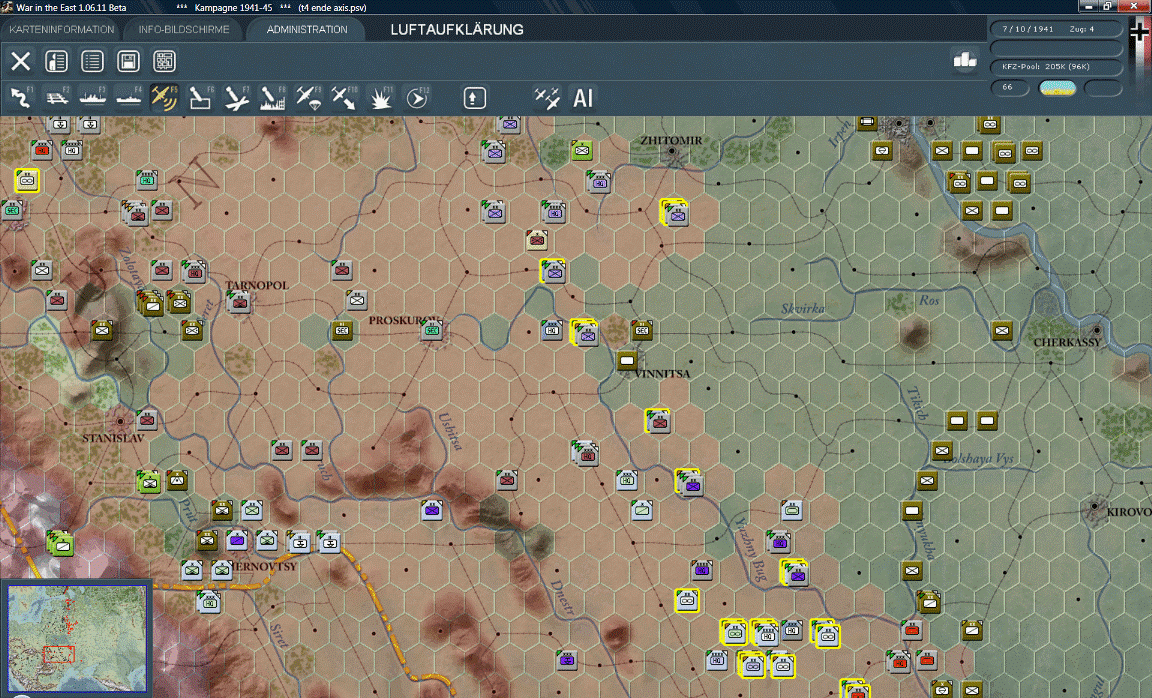Open the commander's report list icon
The image size is (1152, 698).
pos(93,61)
